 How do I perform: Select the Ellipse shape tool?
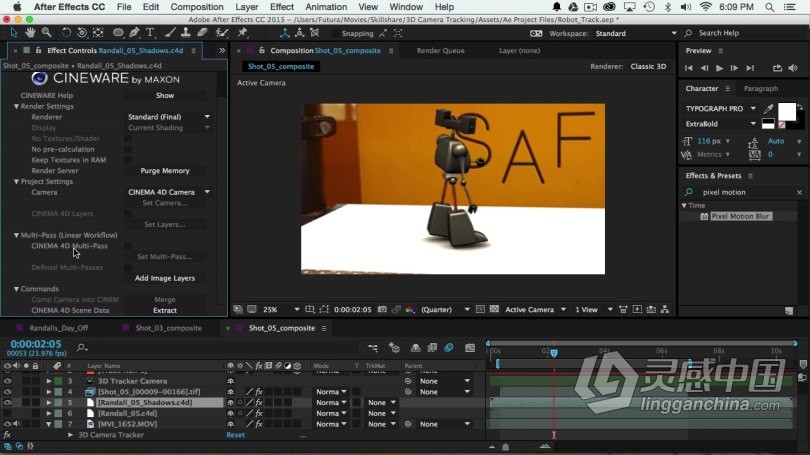(118, 33)
